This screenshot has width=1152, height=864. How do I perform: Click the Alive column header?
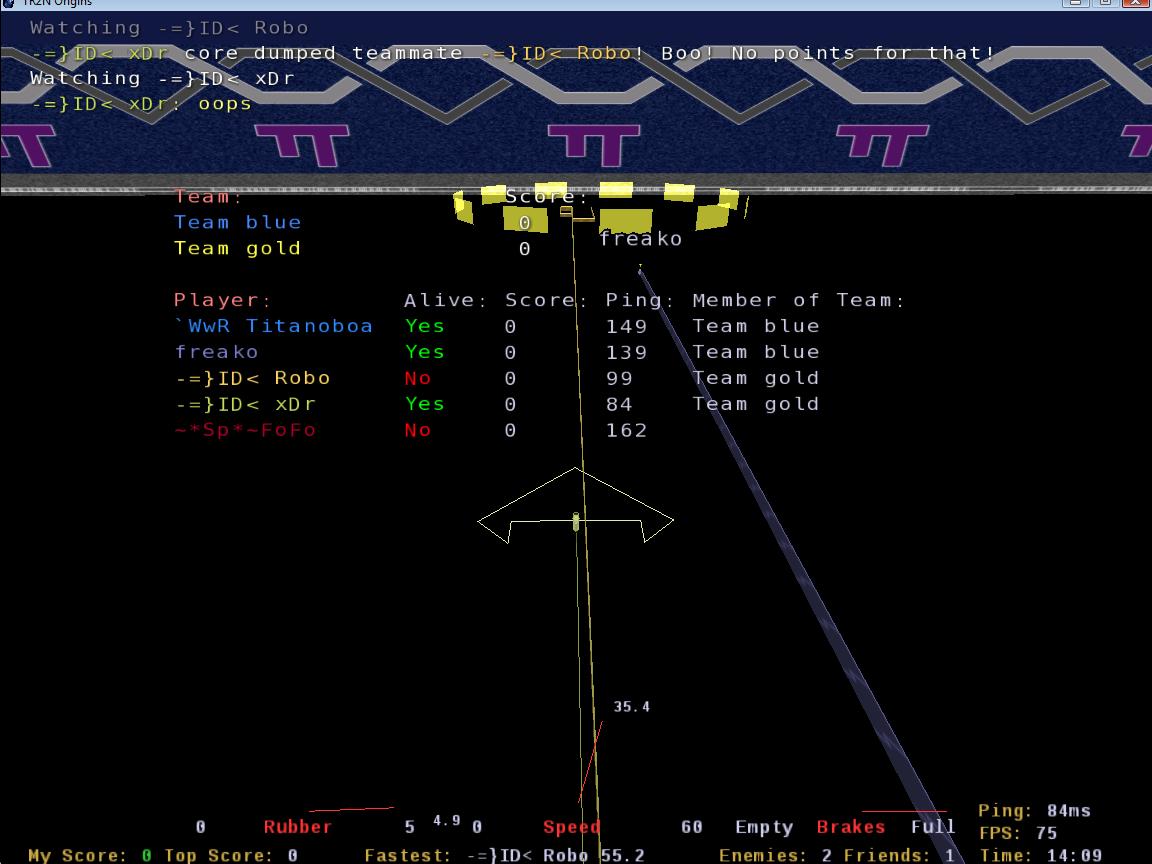pos(445,300)
